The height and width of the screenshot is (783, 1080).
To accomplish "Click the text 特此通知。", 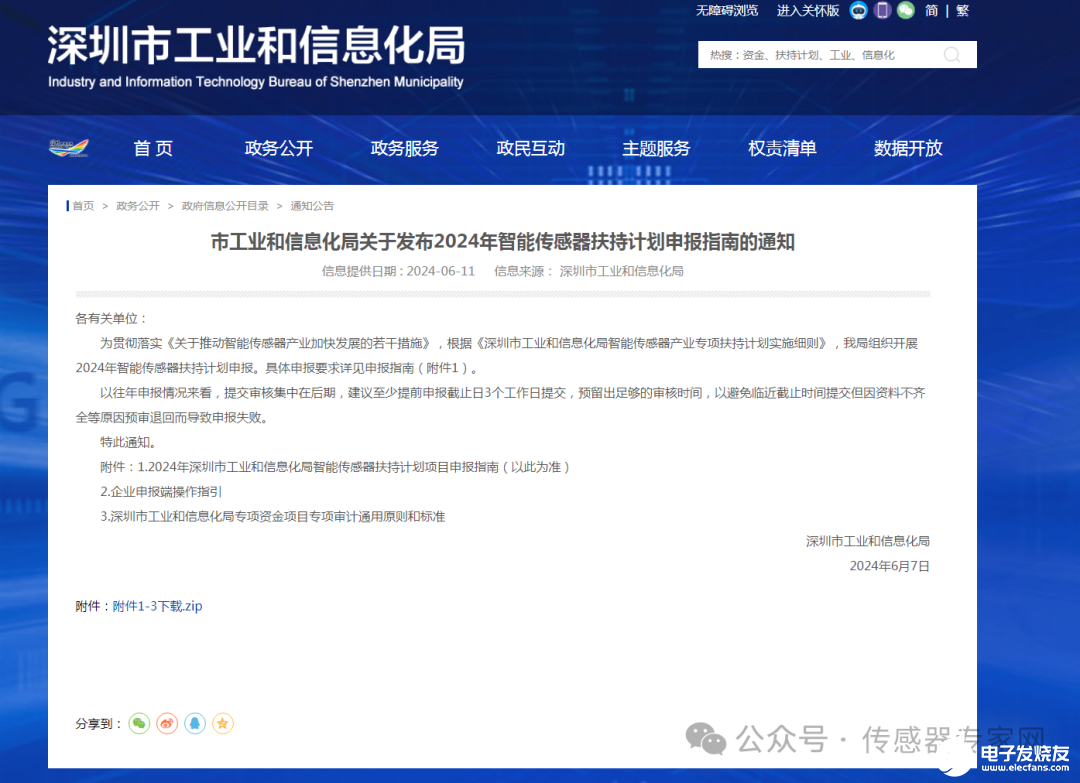I will click(129, 442).
